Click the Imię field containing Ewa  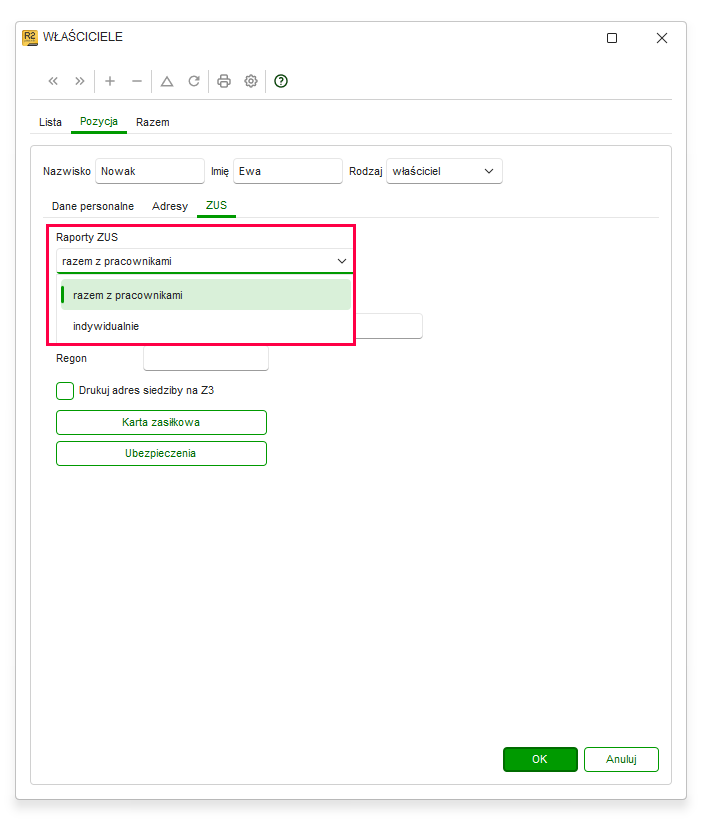[288, 171]
